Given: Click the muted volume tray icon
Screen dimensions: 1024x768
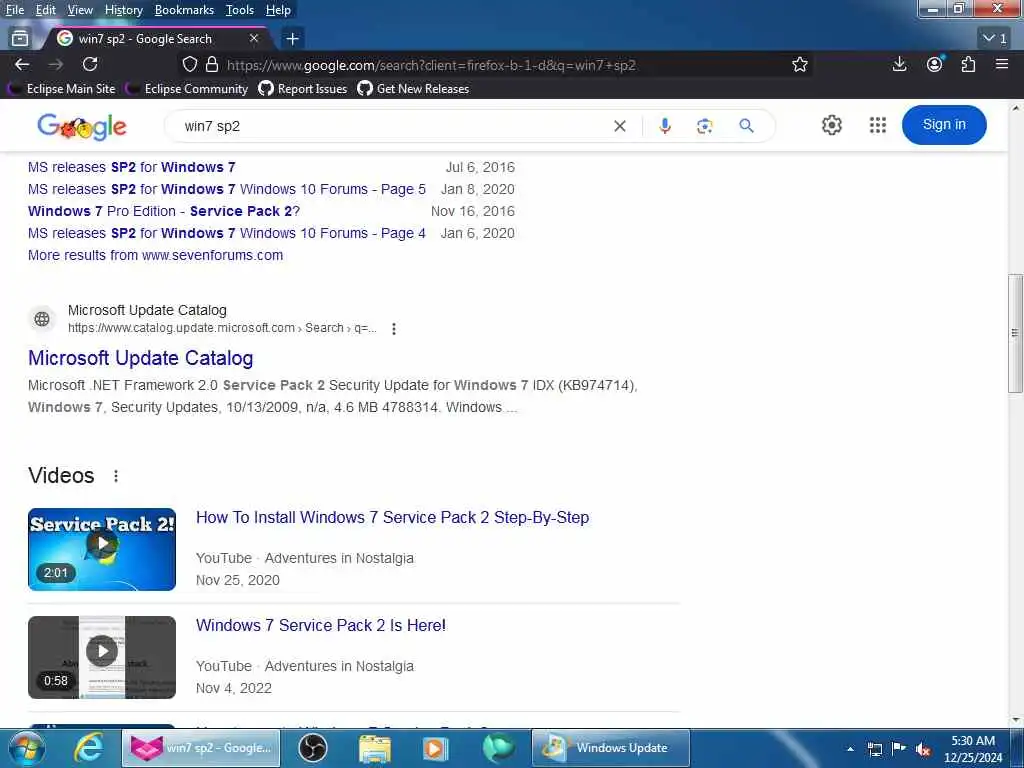Looking at the screenshot, I should point(923,749).
